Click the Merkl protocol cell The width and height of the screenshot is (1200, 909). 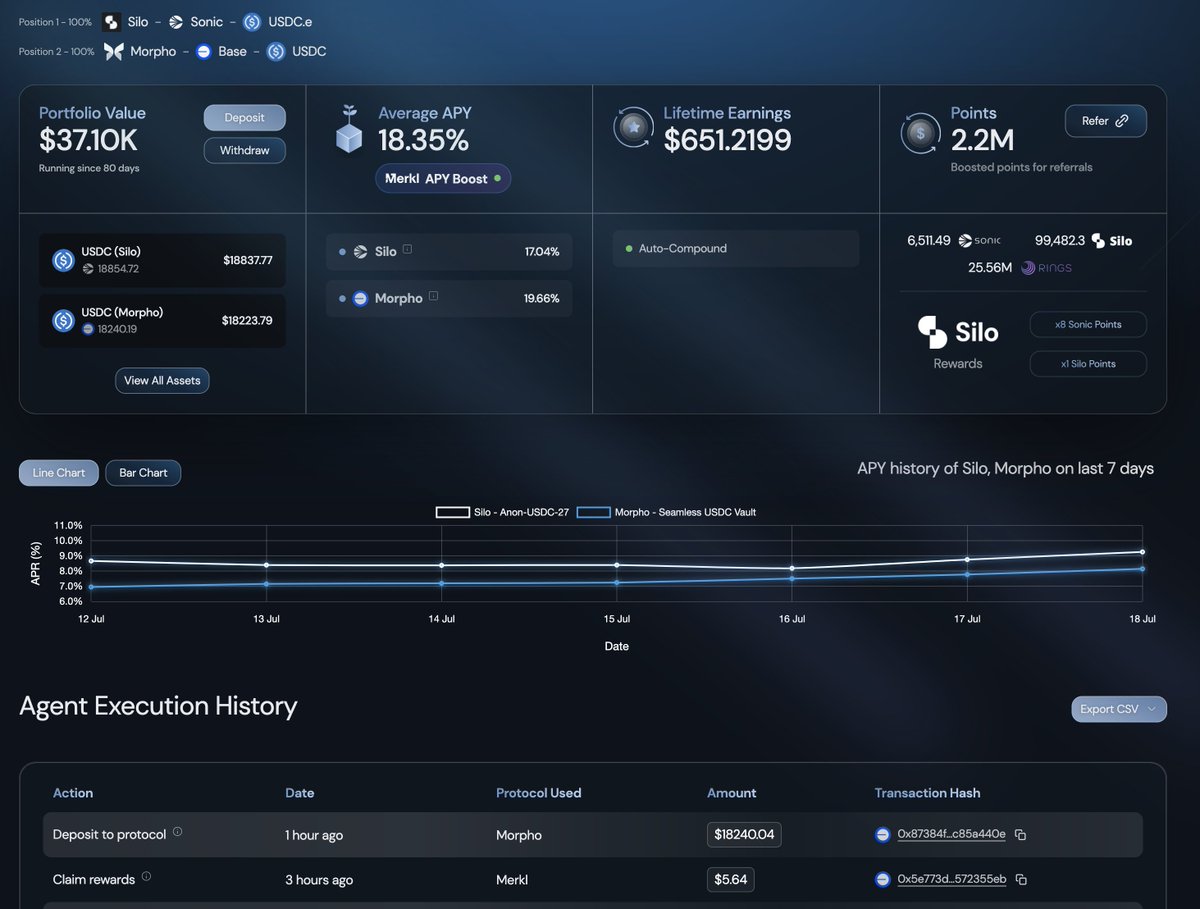pos(513,880)
